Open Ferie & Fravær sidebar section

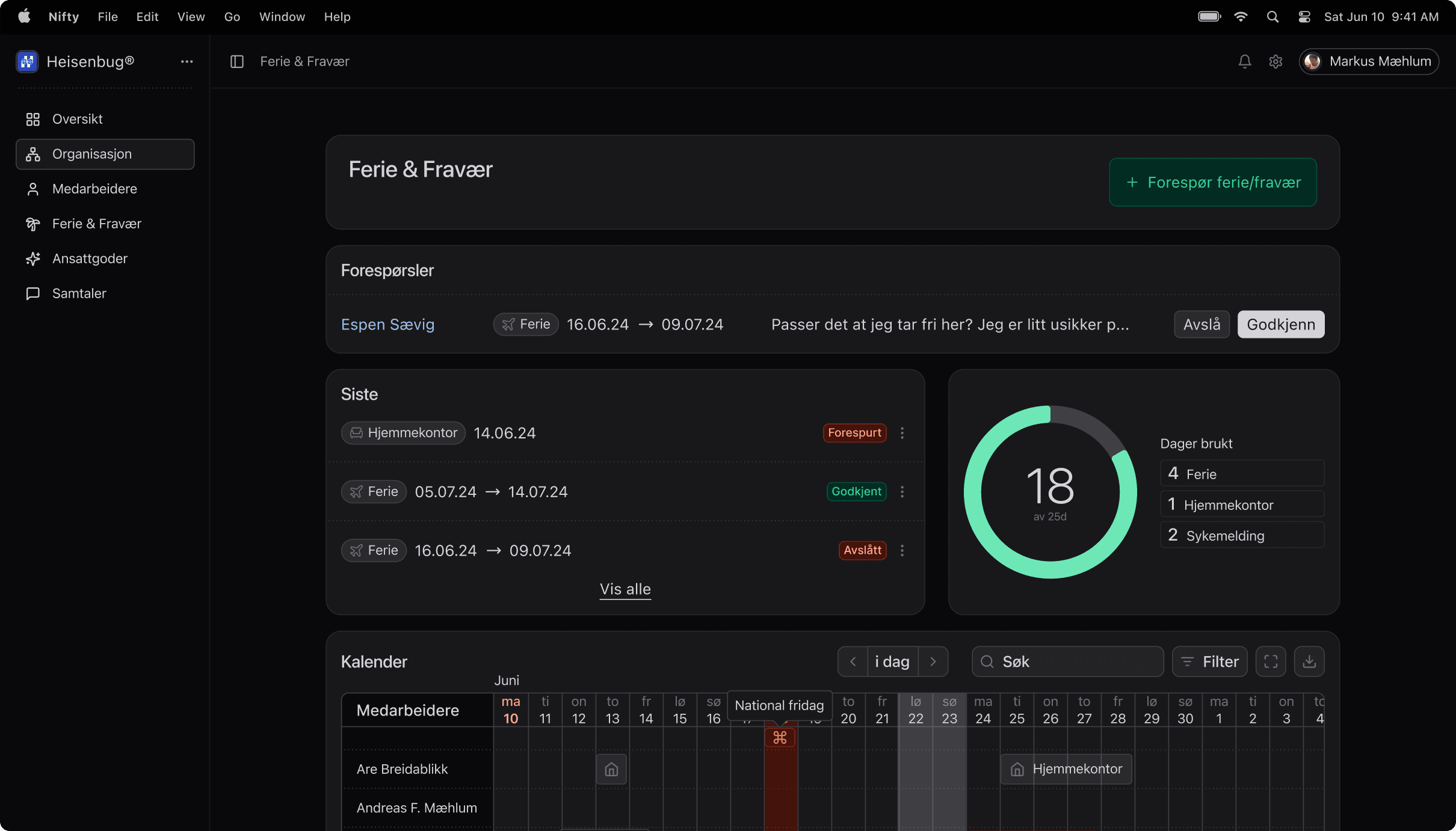tap(96, 223)
